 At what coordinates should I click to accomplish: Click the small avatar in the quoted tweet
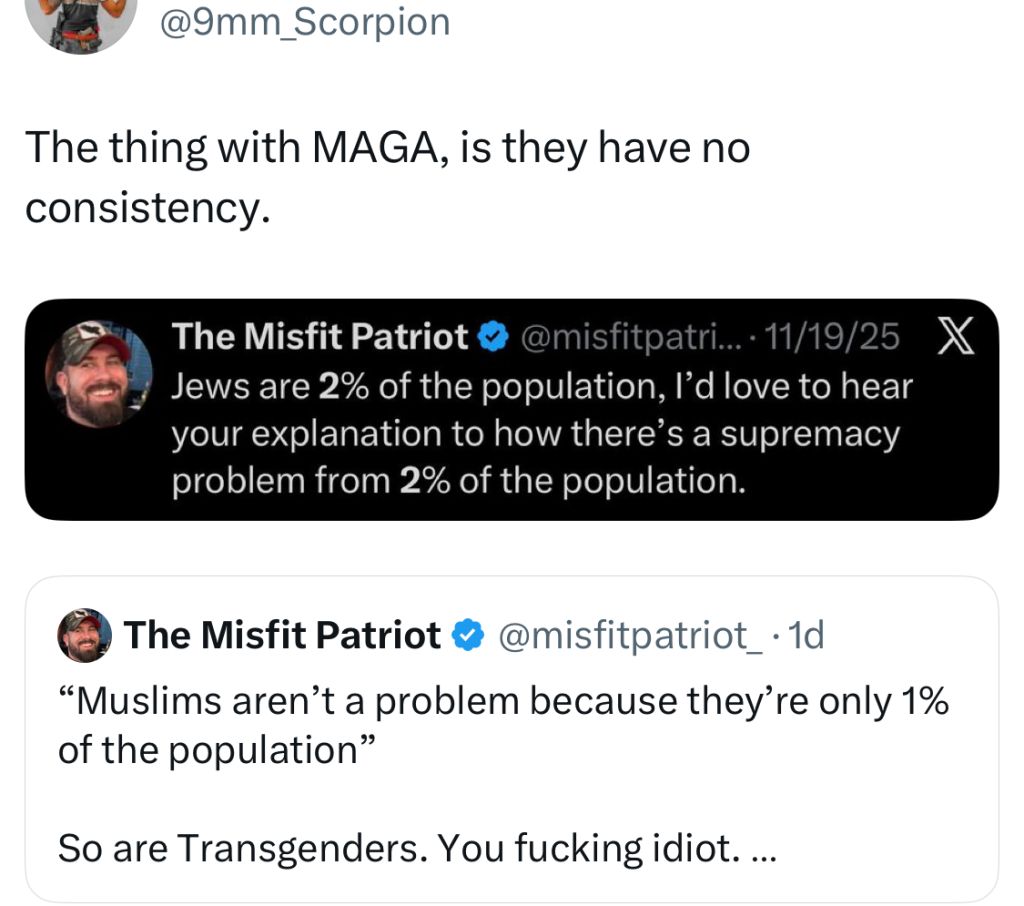(x=85, y=635)
